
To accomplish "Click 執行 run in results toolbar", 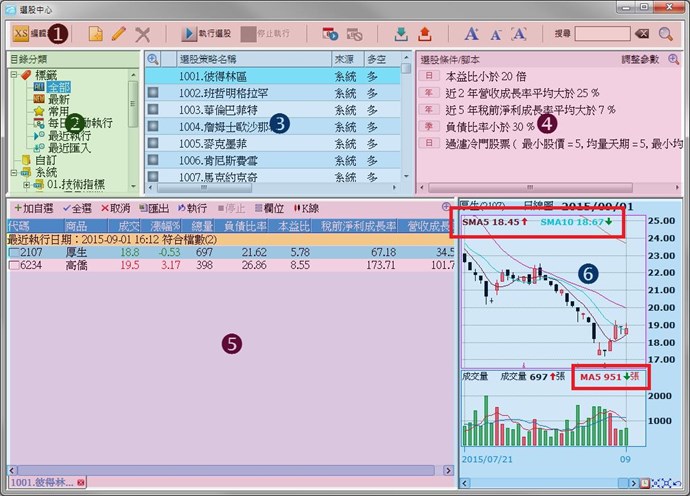I will click(192, 208).
